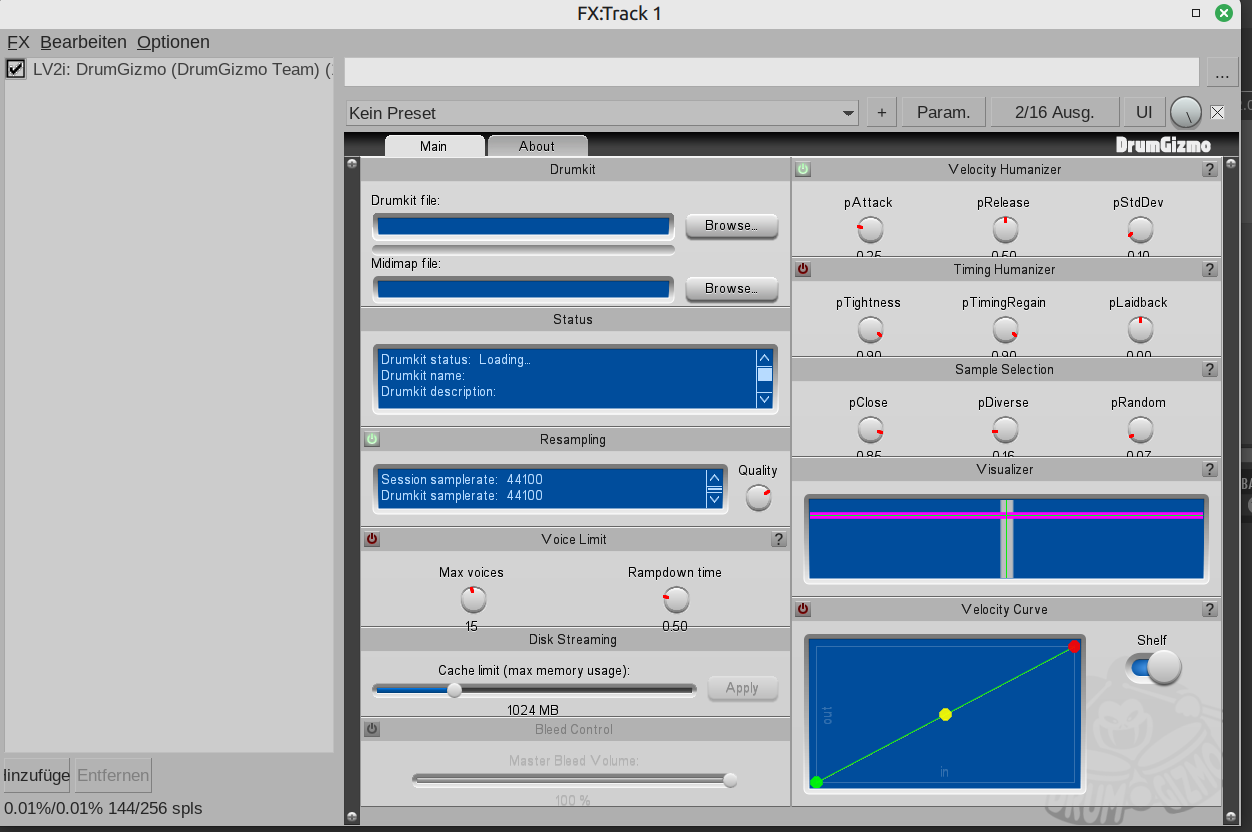1252x832 pixels.
Task: Click the green velocity curve point
Action: [x=816, y=782]
